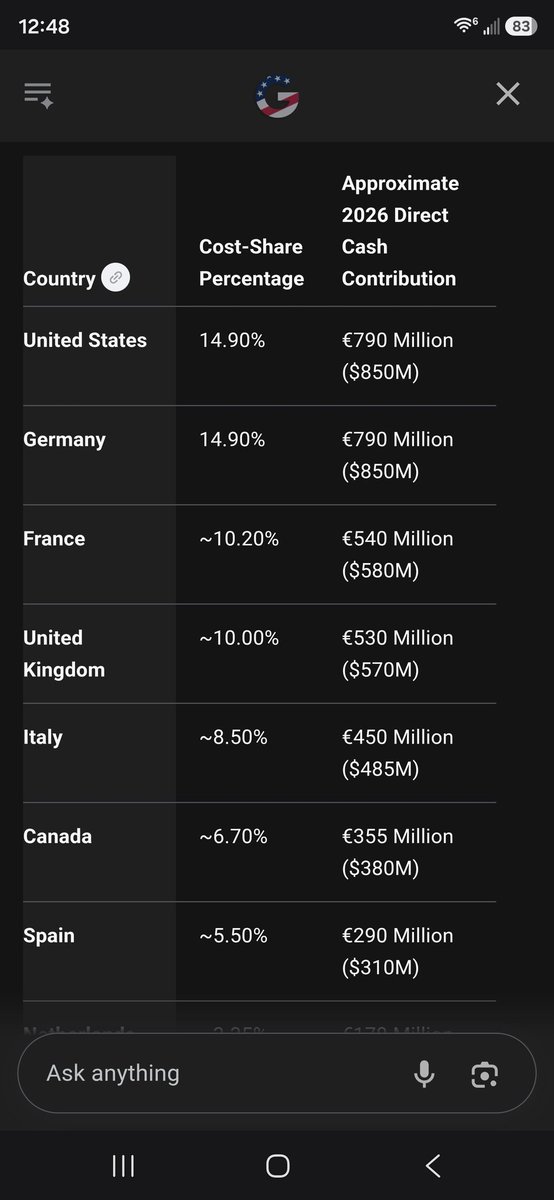Select the Approximate 2026 Direct Cash Contribution header
The height and width of the screenshot is (1200, 554).
click(400, 231)
